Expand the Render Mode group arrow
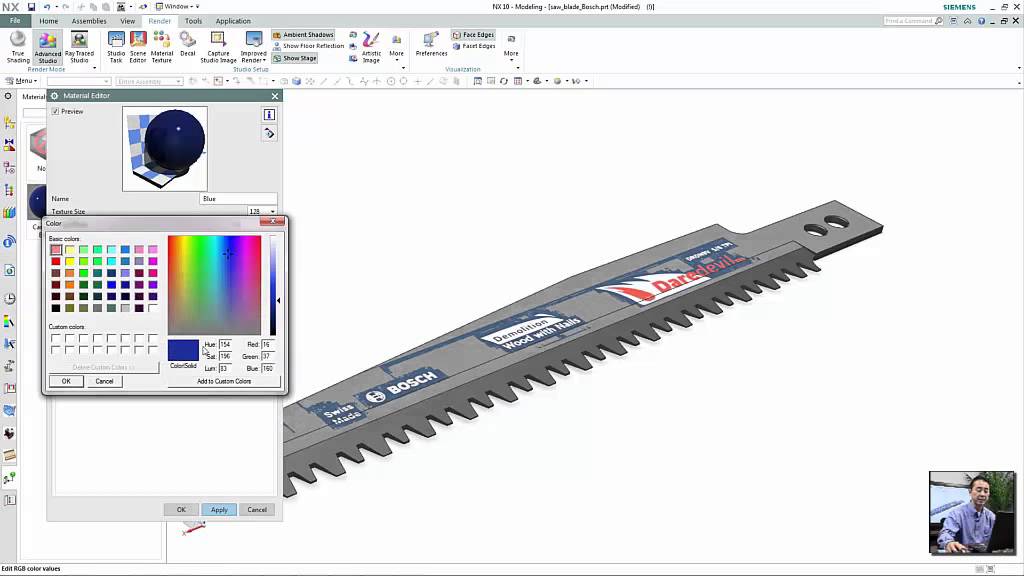Image resolution: width=1024 pixels, height=576 pixels. [95, 68]
